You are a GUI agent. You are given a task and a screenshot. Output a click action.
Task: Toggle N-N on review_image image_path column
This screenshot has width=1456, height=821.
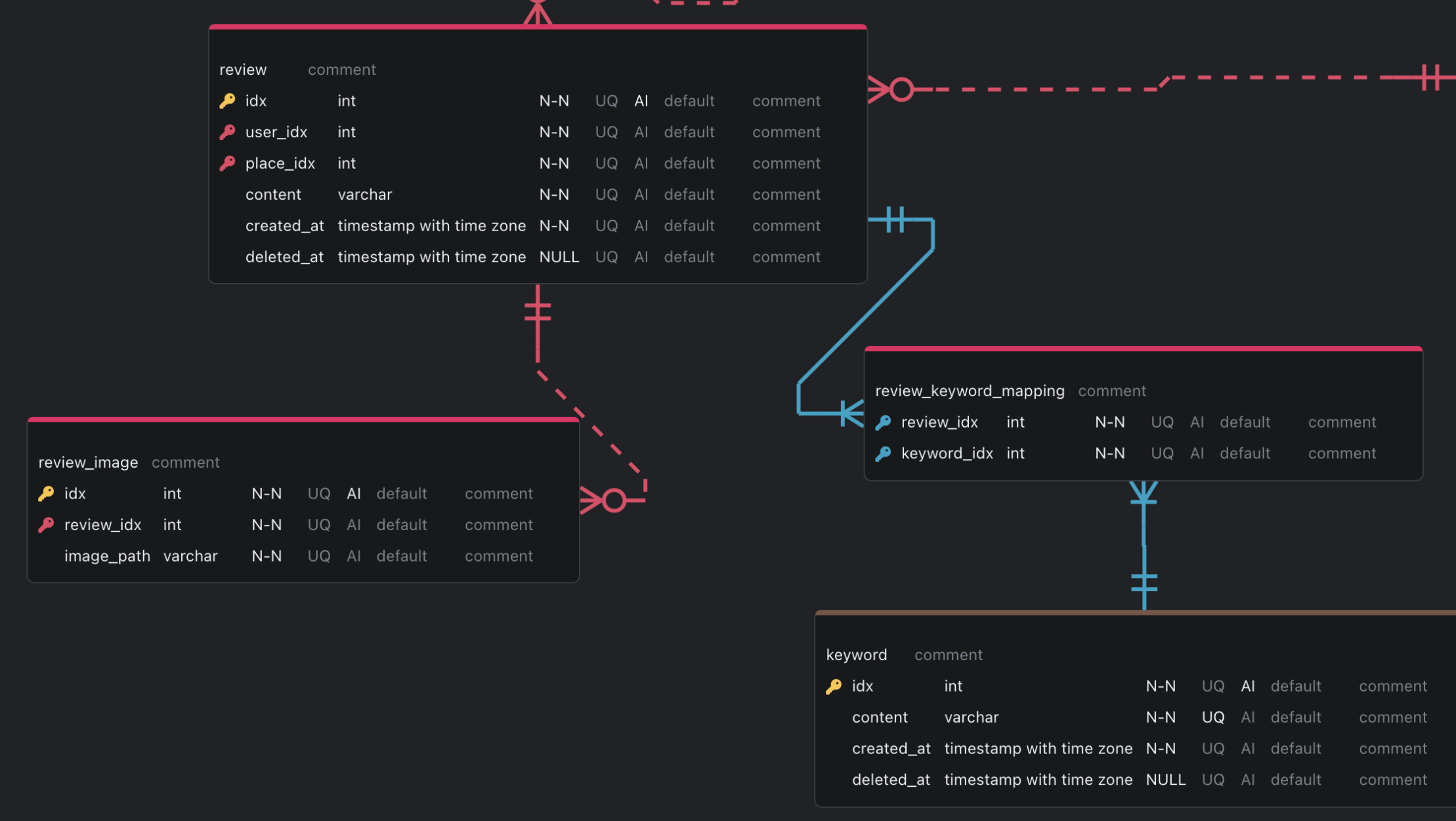click(x=267, y=556)
